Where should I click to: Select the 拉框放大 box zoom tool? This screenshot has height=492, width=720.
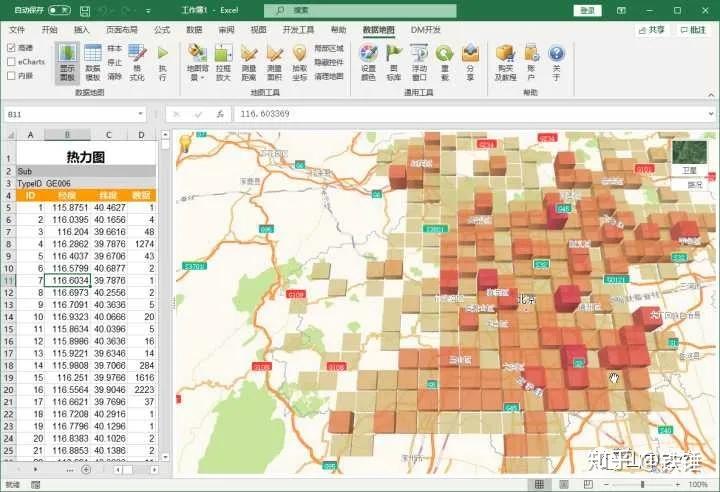tap(223, 63)
